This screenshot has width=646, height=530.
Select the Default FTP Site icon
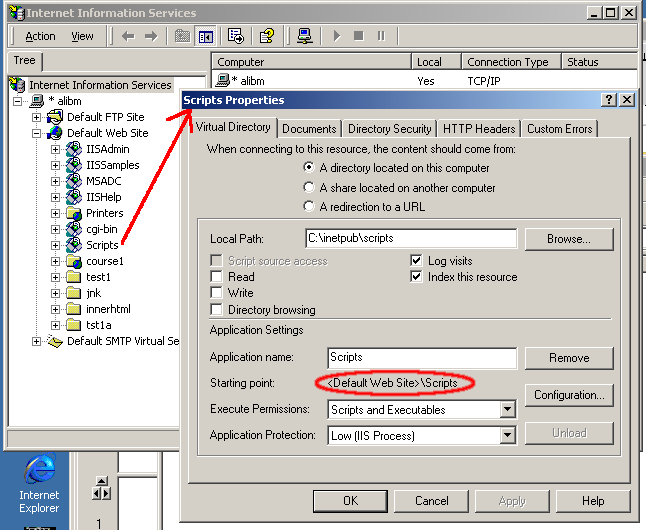pyautogui.click(x=54, y=117)
